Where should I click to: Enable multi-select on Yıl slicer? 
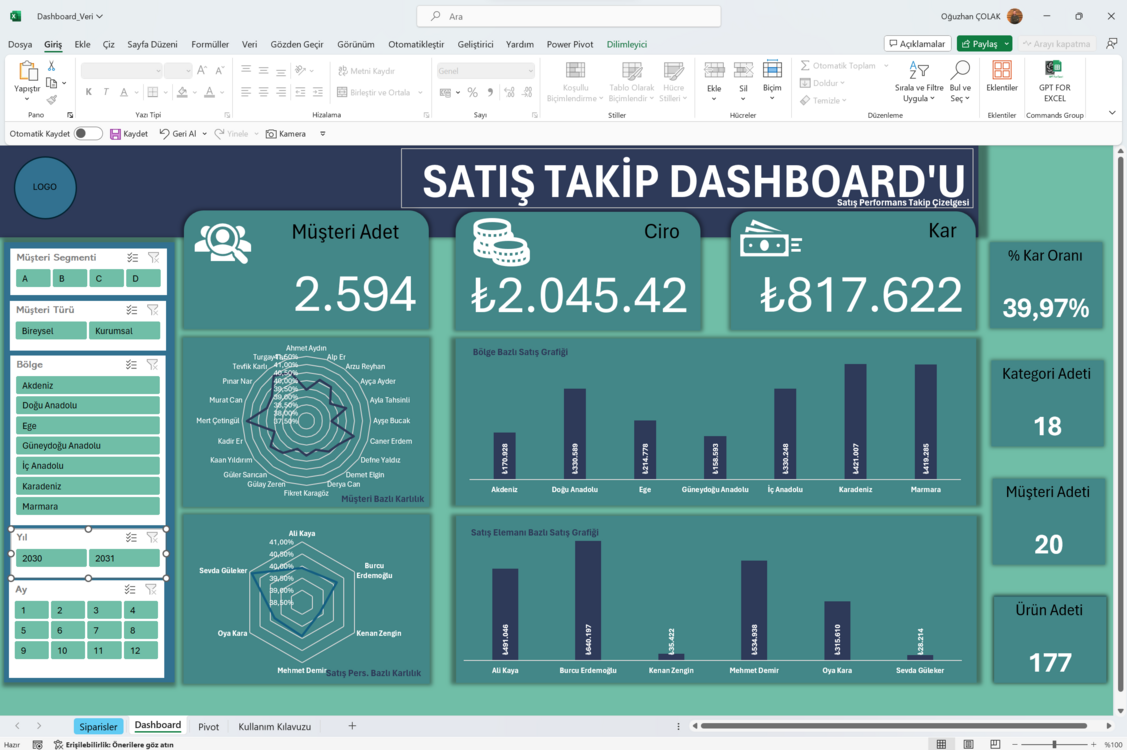(131, 537)
